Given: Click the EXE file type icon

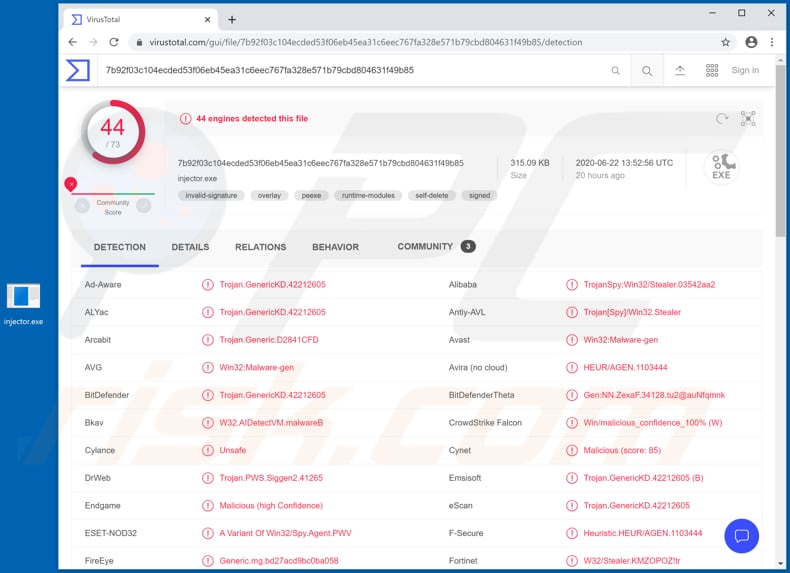Looking at the screenshot, I should pyautogui.click(x=721, y=167).
